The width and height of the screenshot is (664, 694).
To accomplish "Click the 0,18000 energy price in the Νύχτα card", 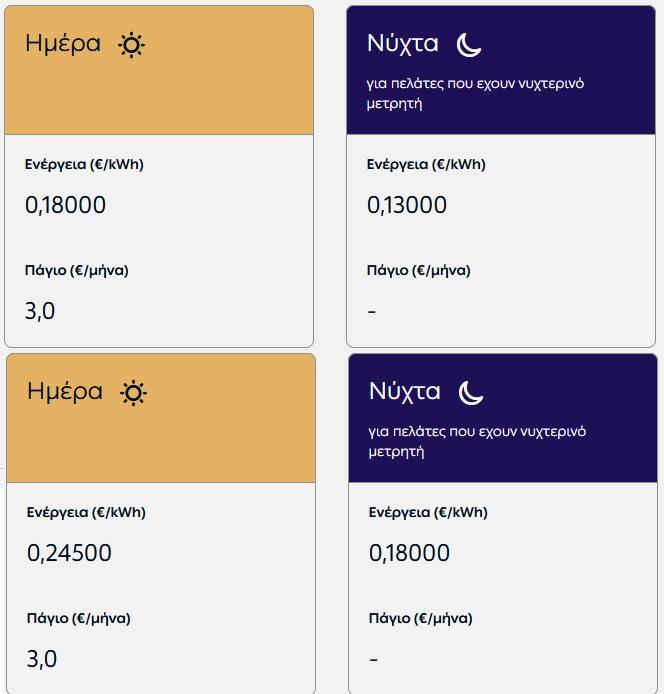I will coord(409,553).
